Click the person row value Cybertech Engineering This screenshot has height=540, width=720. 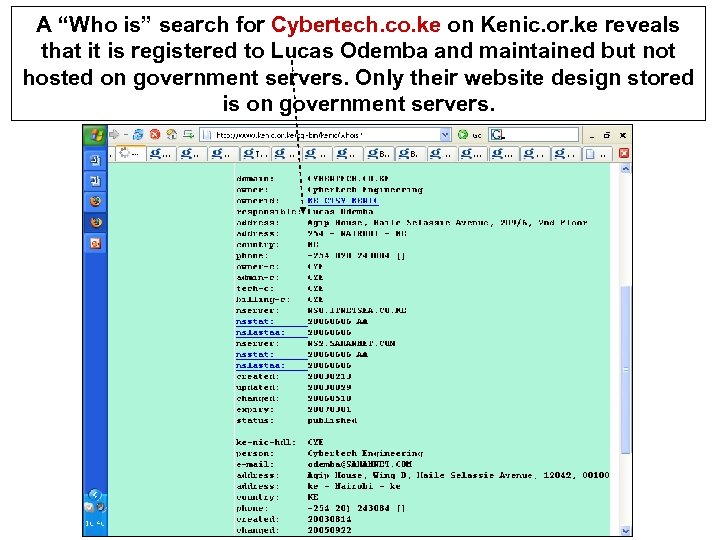coord(365,453)
